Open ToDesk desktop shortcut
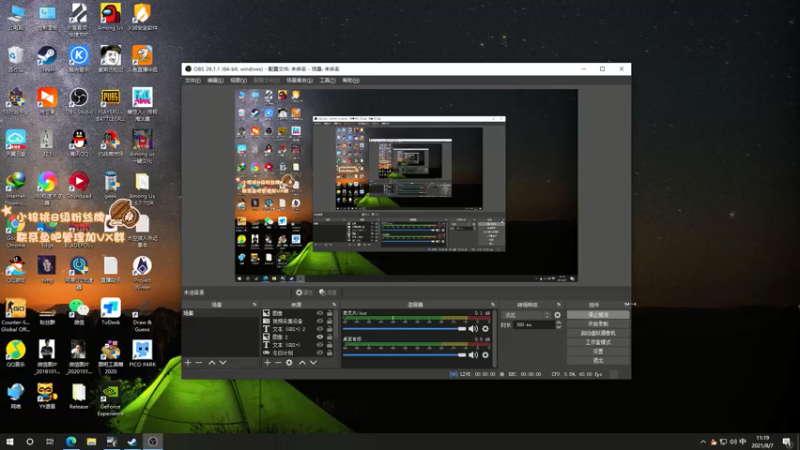Screen dimensions: 800x450 [x=110, y=312]
